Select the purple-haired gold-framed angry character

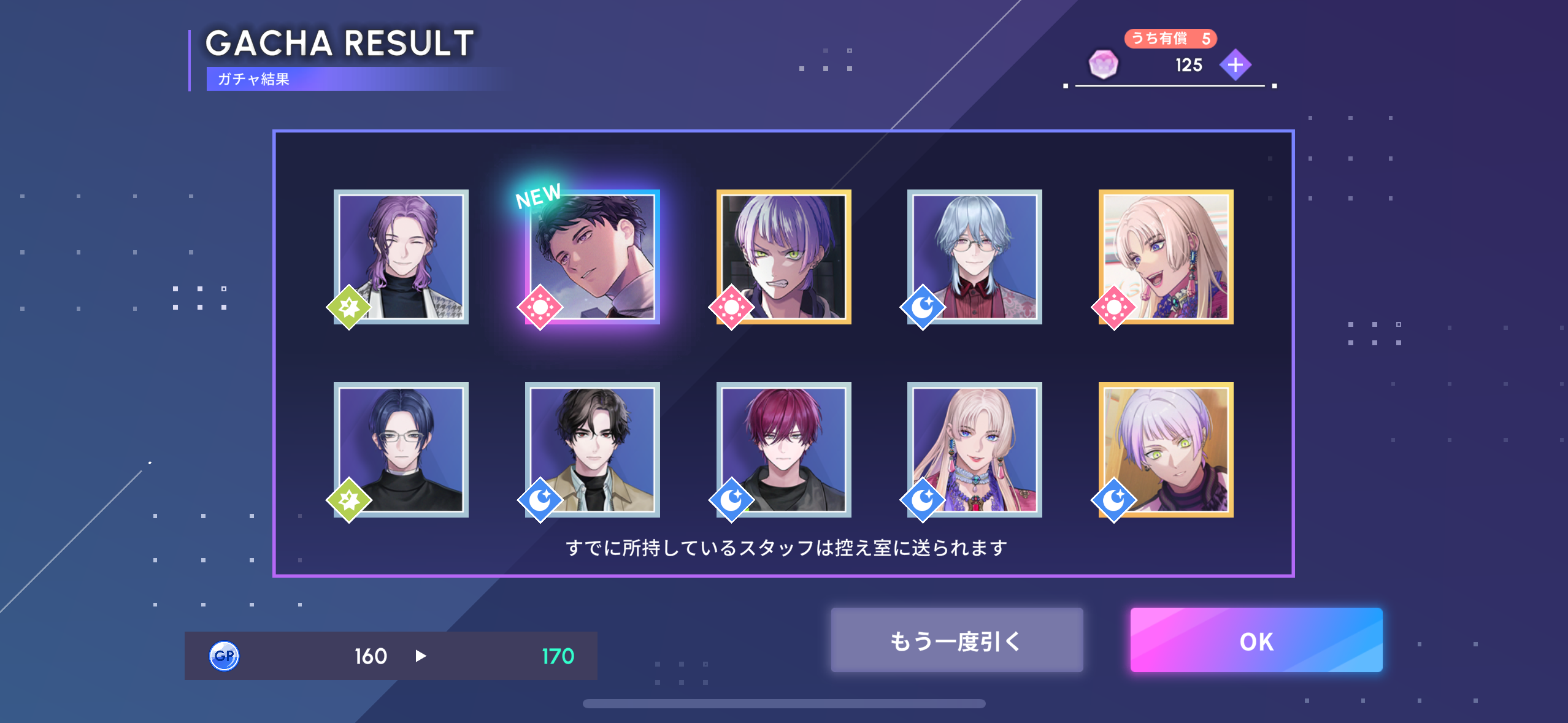click(x=784, y=257)
